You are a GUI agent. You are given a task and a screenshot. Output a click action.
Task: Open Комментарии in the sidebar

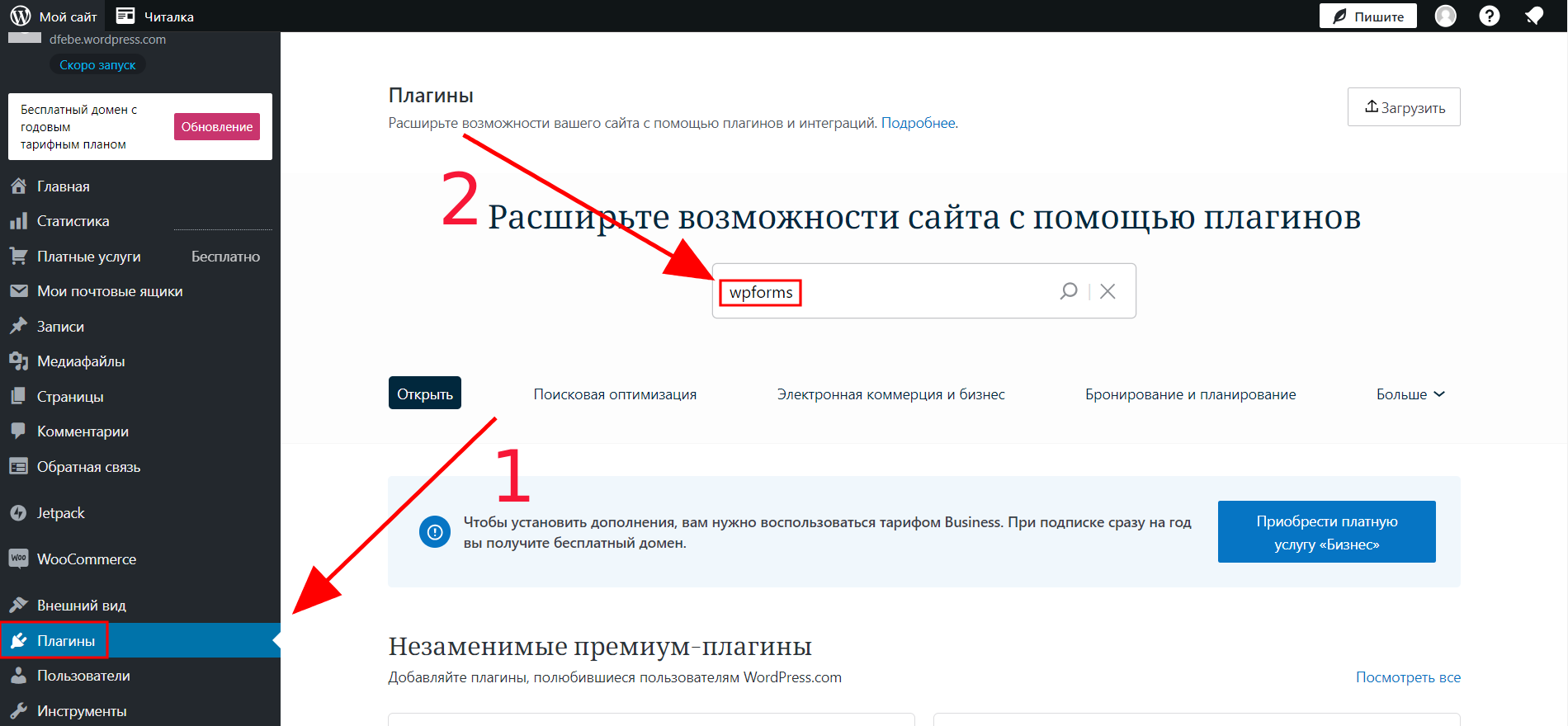click(83, 431)
